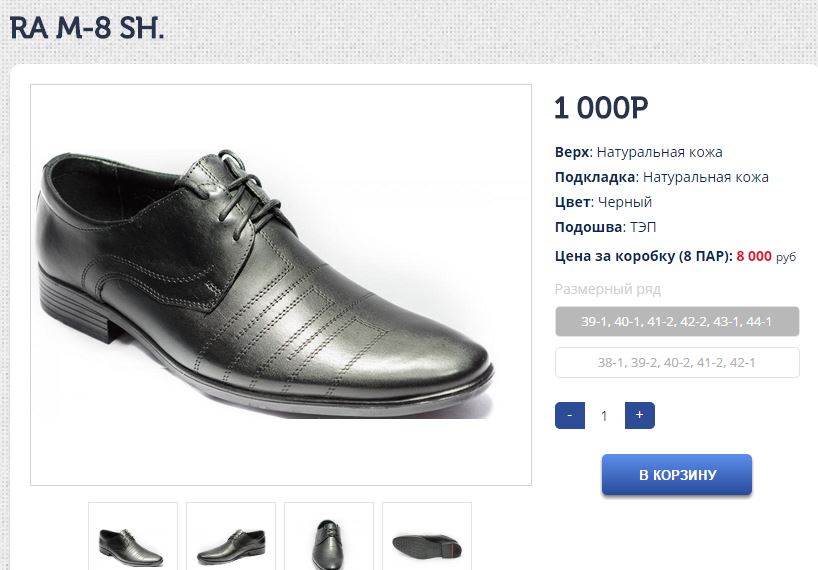
Task: Open the fourth thumbnail showing the sole
Action: tap(427, 538)
